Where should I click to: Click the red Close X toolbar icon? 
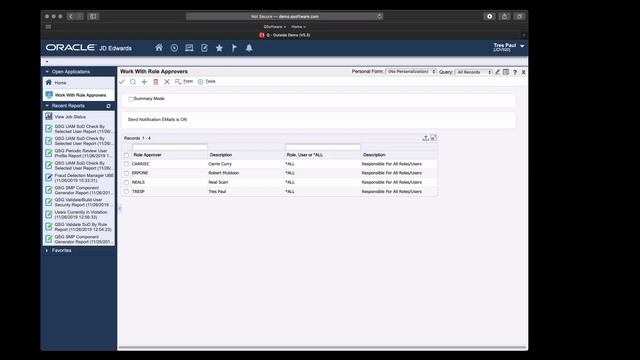(167, 82)
